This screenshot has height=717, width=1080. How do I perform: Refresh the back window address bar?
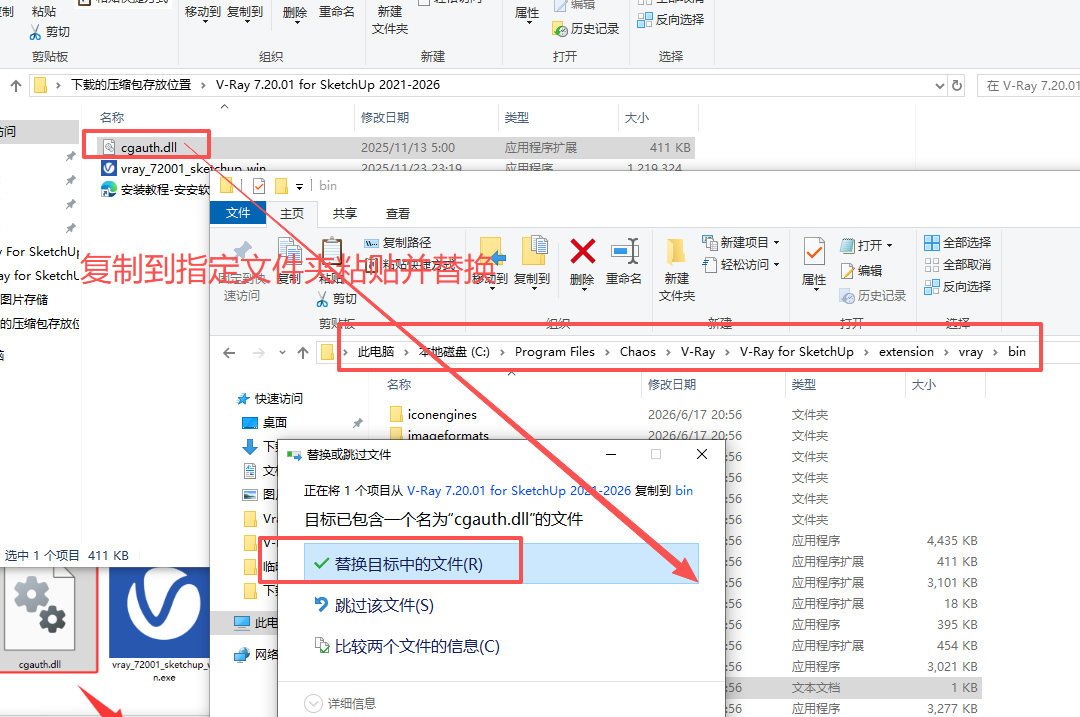(x=957, y=85)
